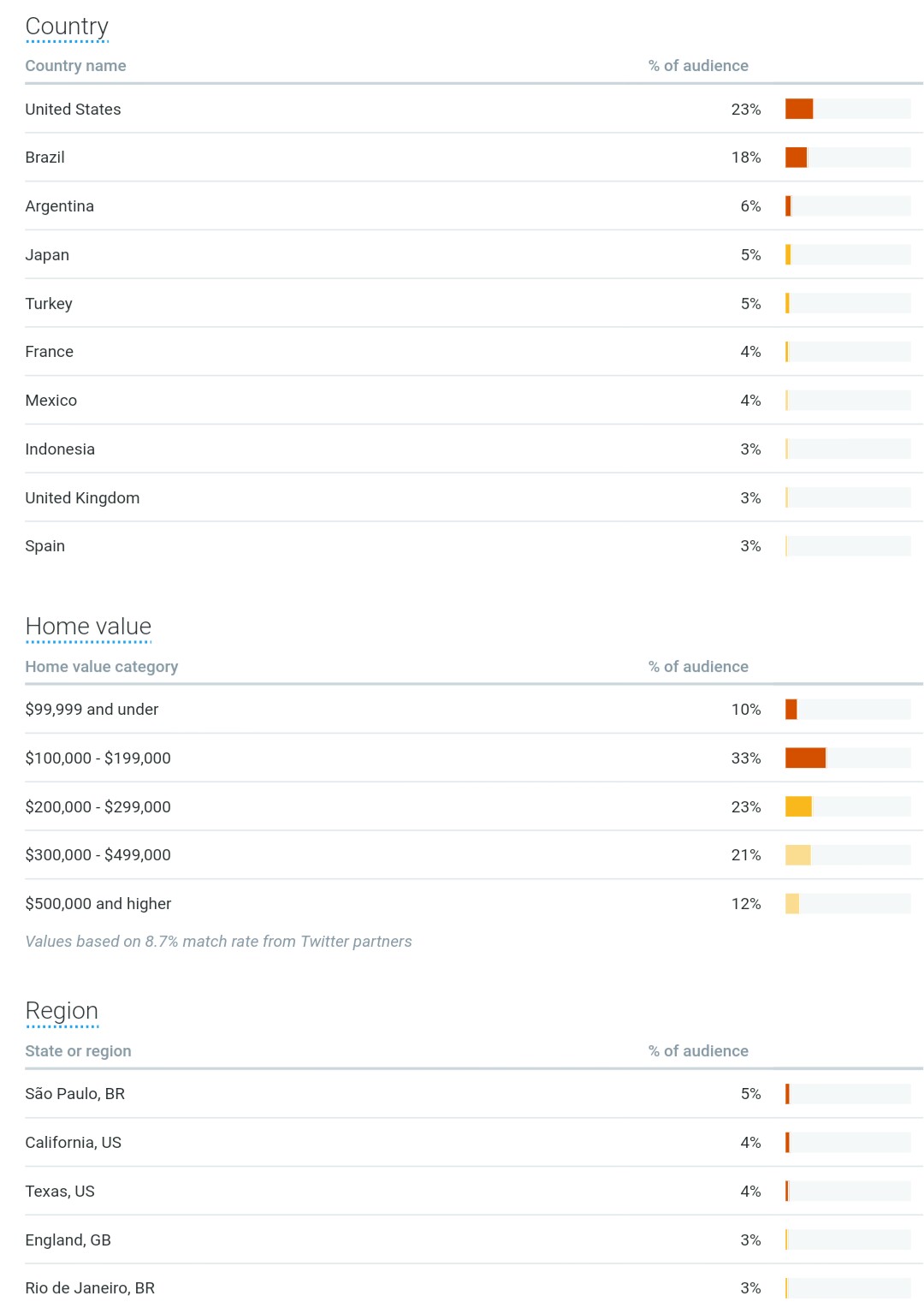Click the $100,000 - $199,000 bar

pos(848,758)
